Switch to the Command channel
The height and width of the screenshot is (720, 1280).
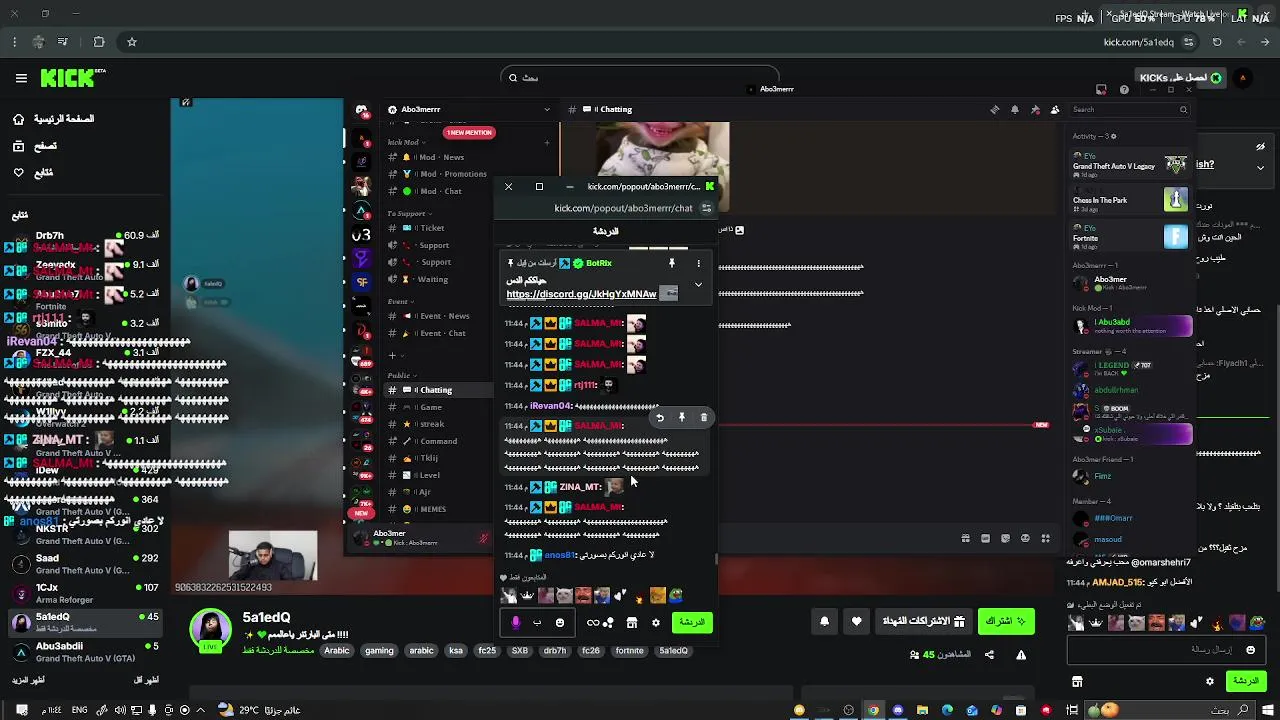pos(439,441)
